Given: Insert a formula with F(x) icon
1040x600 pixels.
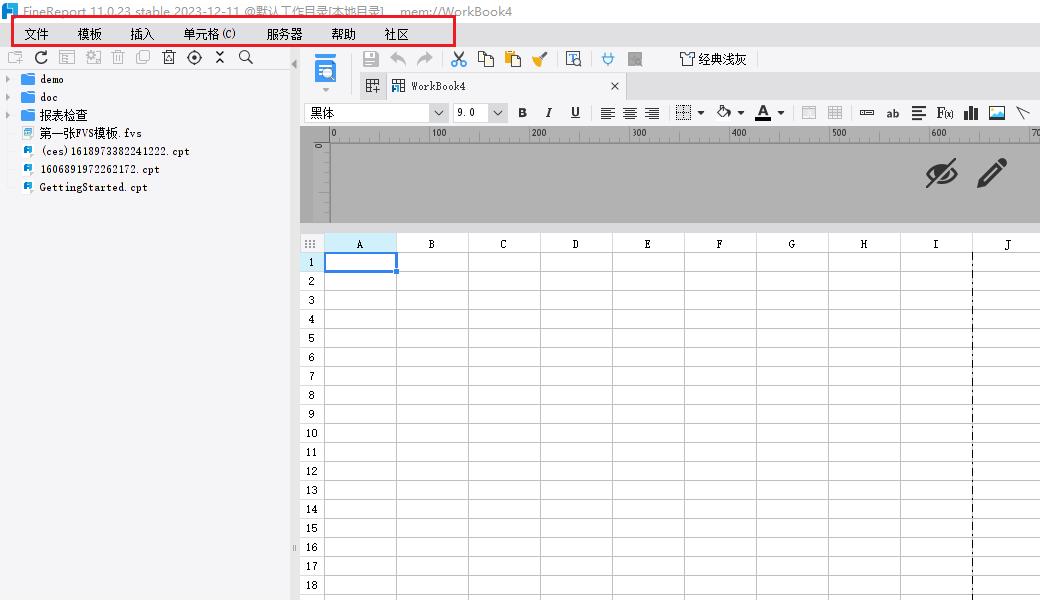Looking at the screenshot, I should tap(944, 113).
